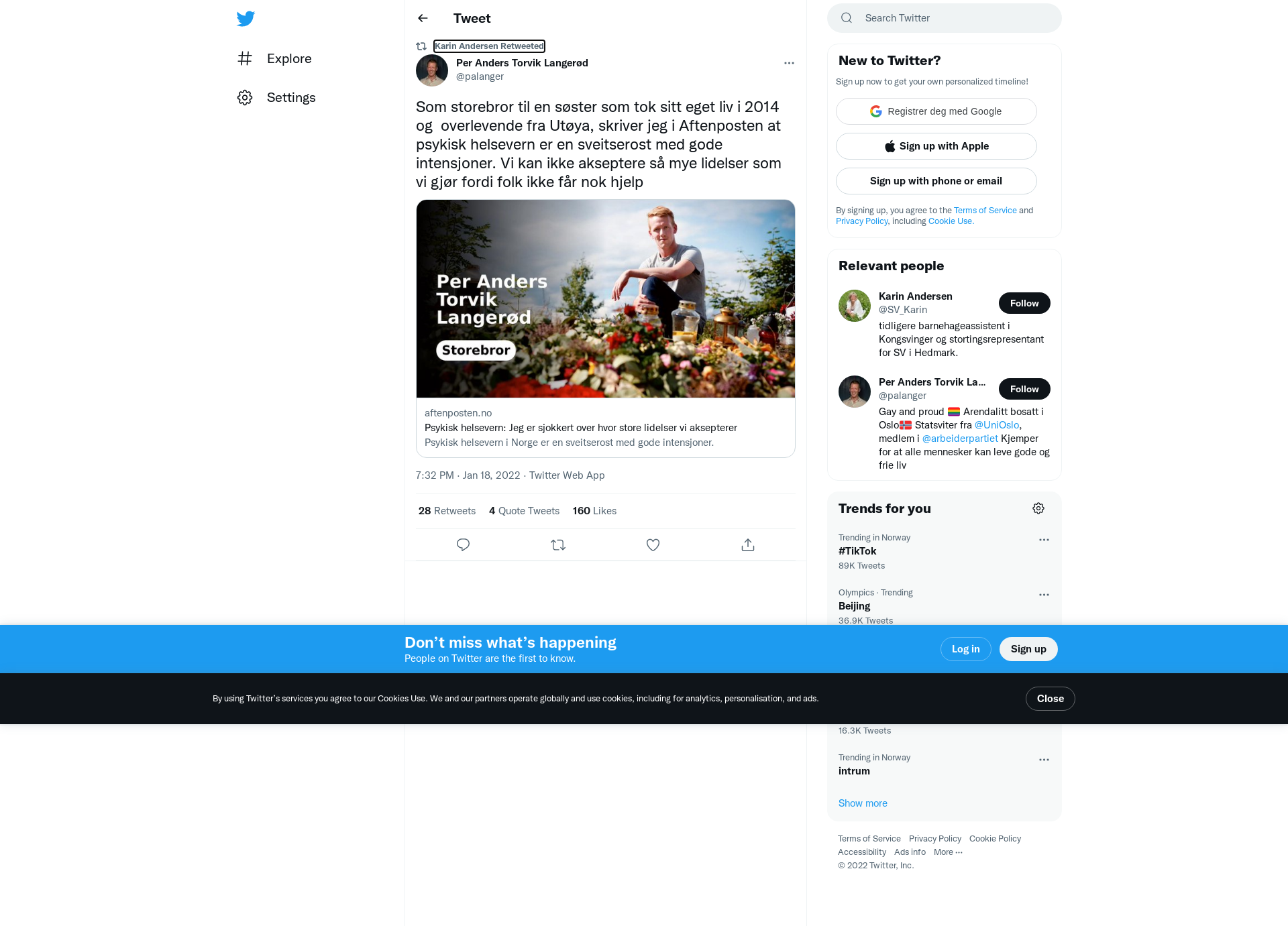Screen dimensions: 1288x926
Task: Click Sign up with Apple
Action: [936, 146]
